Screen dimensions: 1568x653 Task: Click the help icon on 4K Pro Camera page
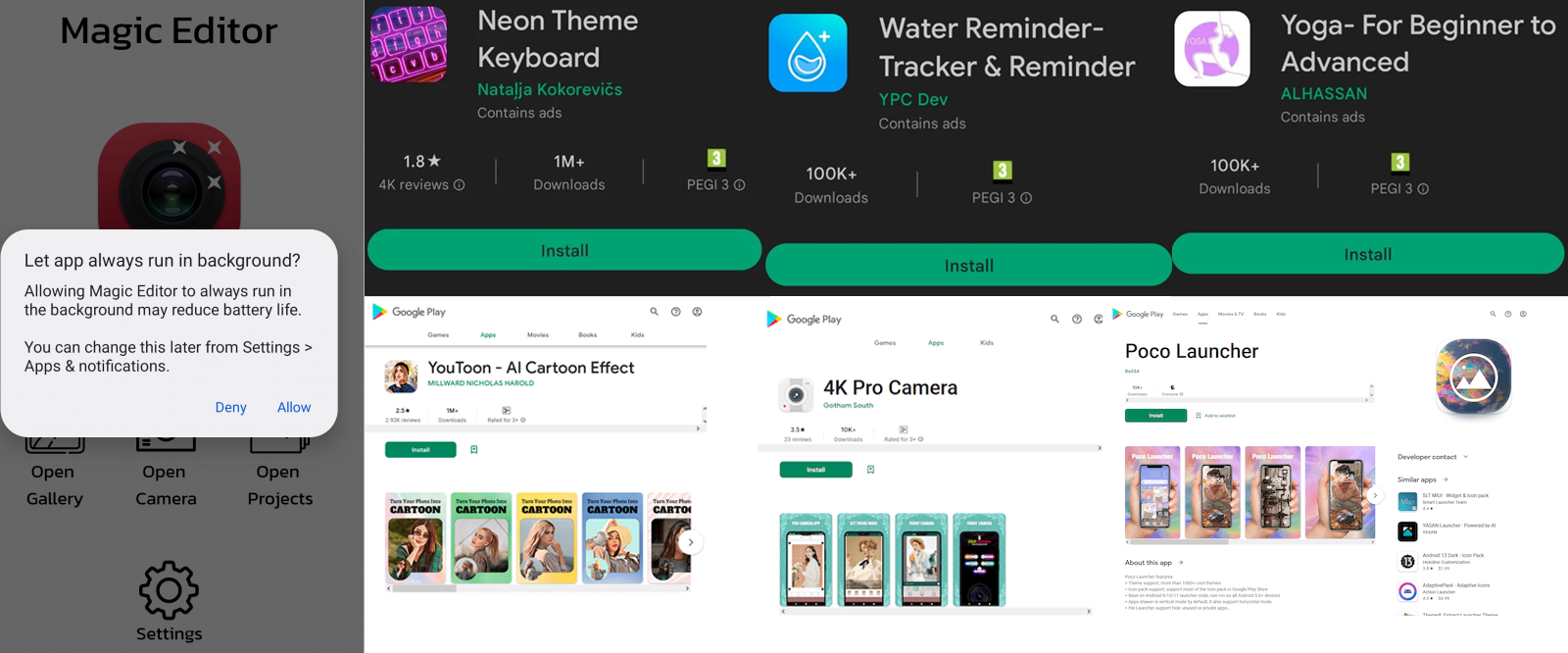(x=1077, y=319)
